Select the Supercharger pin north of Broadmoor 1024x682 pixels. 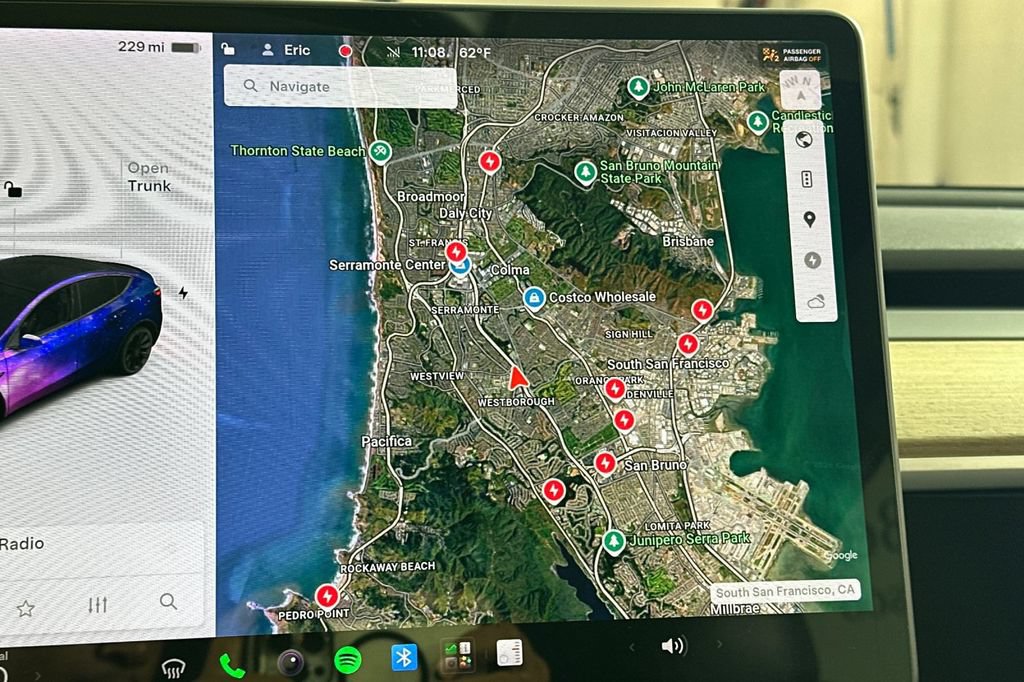[x=490, y=161]
